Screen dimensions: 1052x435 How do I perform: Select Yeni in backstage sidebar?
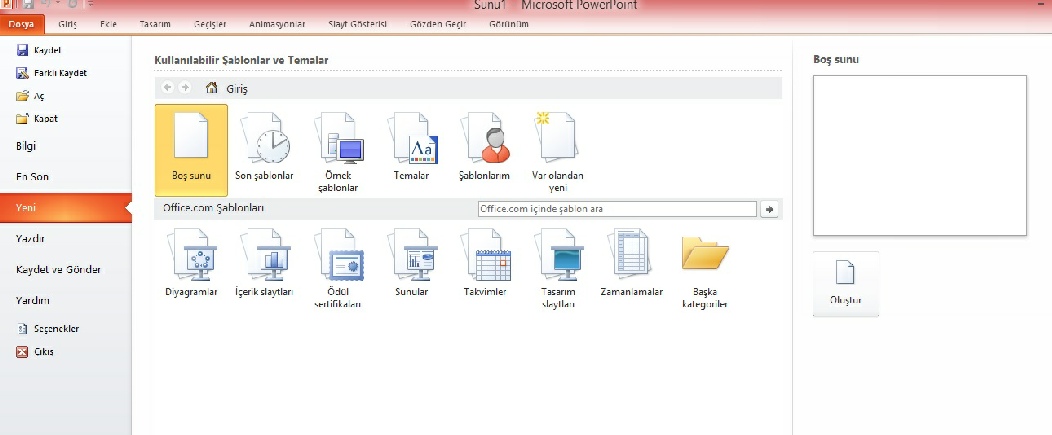point(66,208)
